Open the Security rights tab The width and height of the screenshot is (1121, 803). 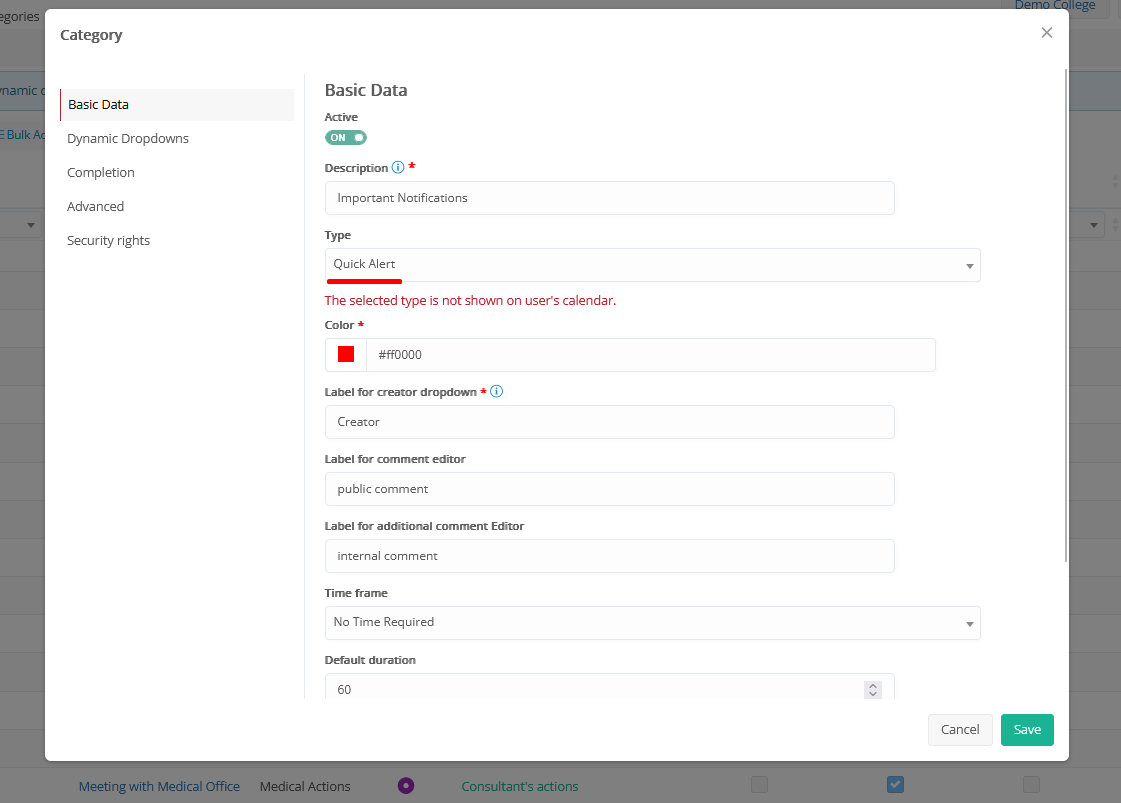(x=108, y=241)
